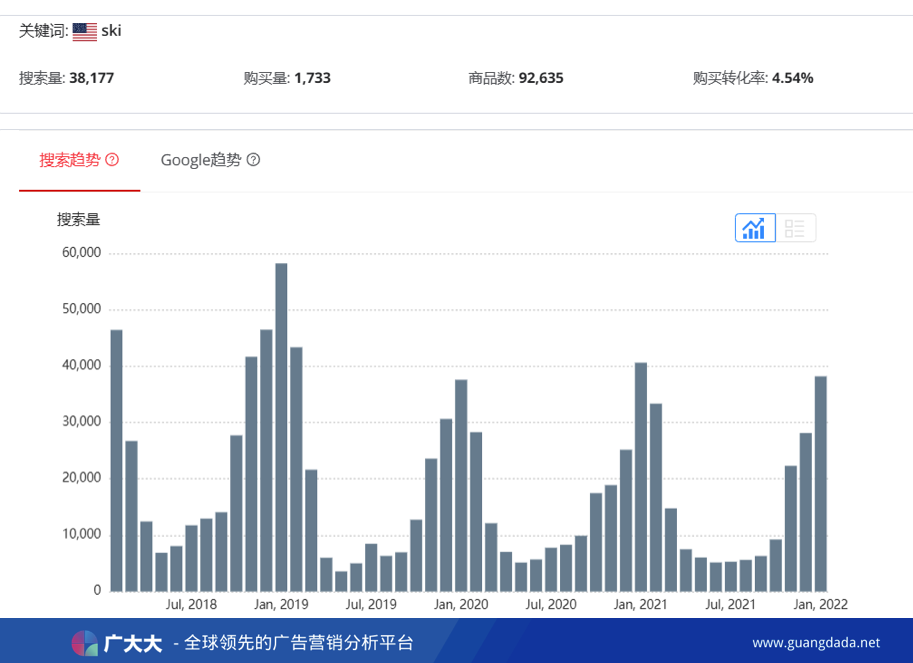
Task: Select the leftmost bar in the chart
Action: click(116, 460)
